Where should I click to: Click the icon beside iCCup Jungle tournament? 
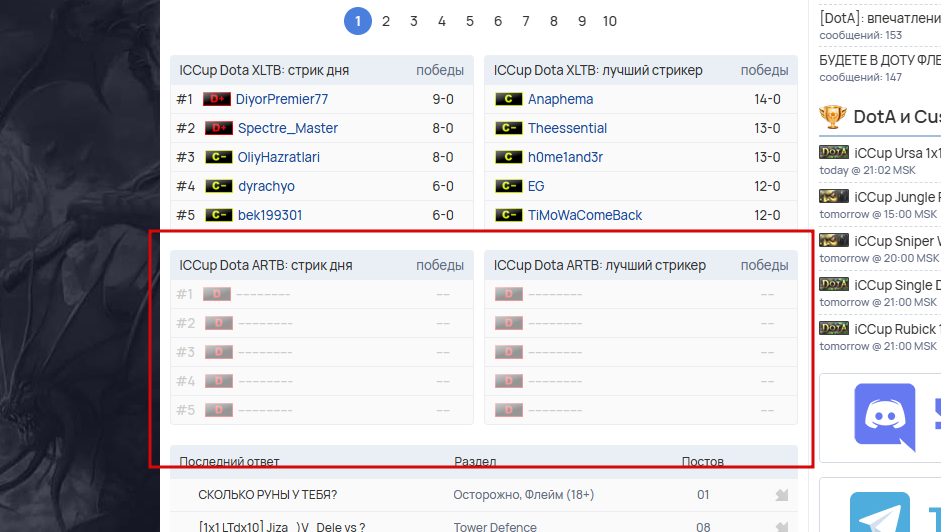point(834,196)
